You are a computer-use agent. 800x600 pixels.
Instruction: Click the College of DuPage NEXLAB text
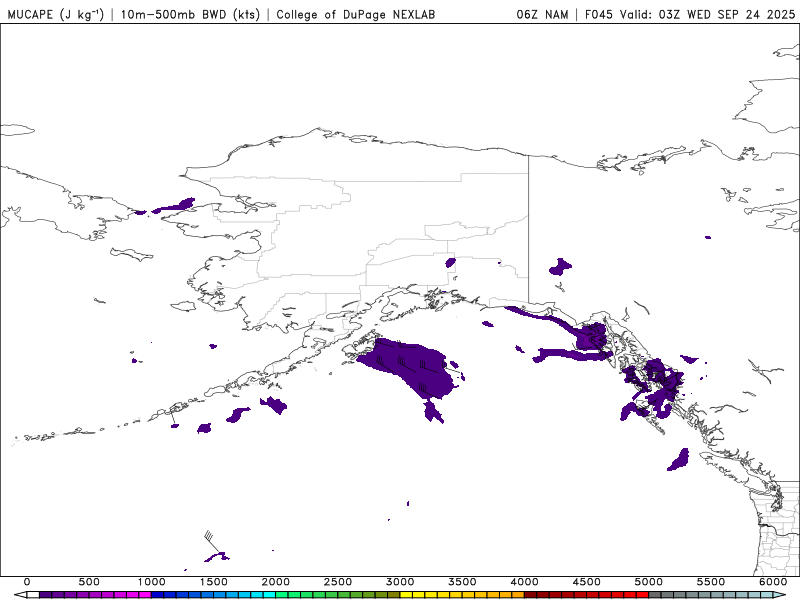pyautogui.click(x=356, y=14)
